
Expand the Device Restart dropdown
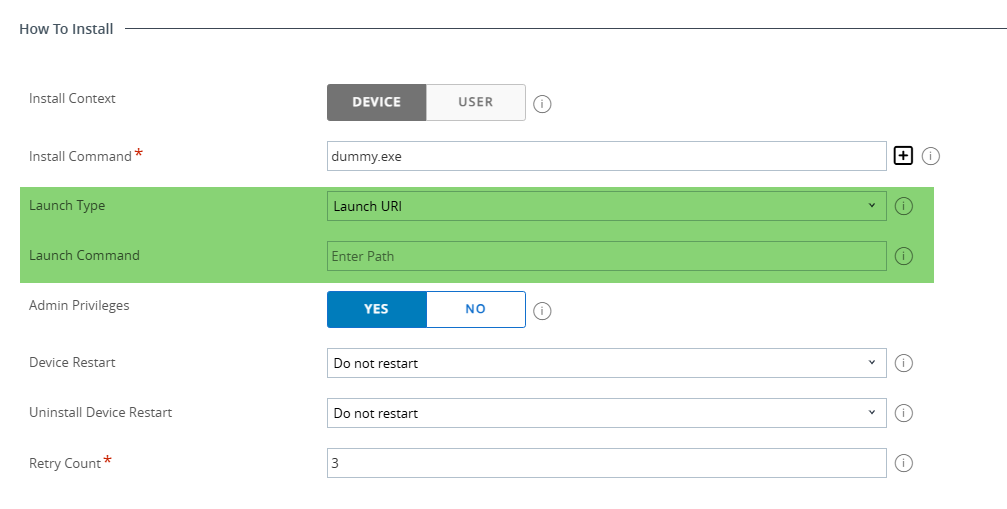606,363
